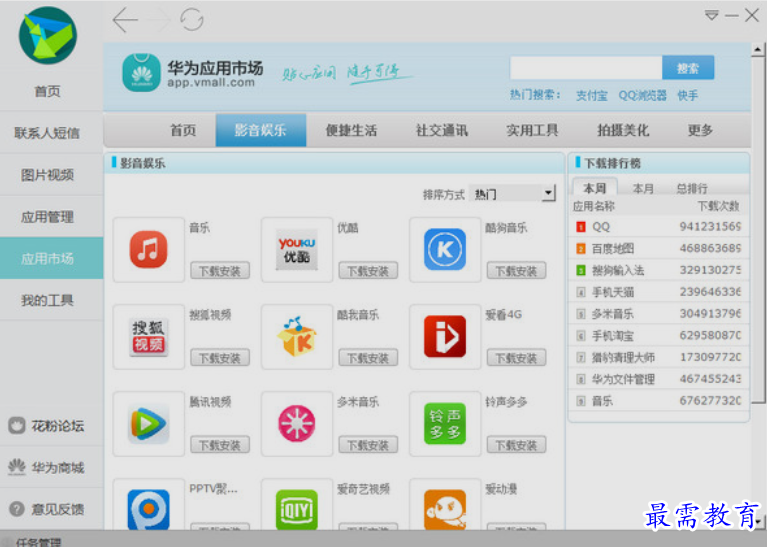Open 华为商城 store link
767x547 pixels.
point(46,467)
